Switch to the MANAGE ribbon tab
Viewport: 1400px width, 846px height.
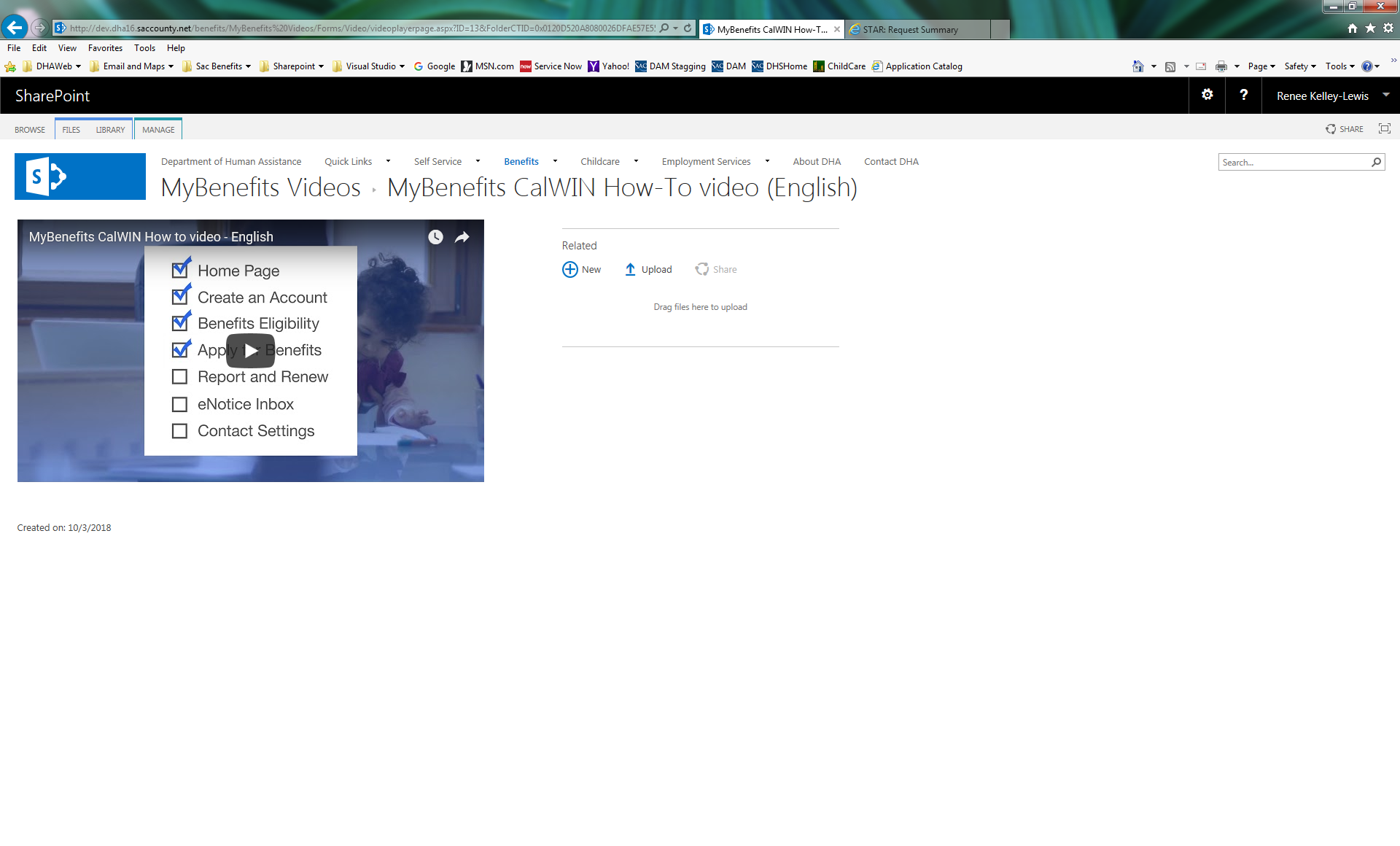(x=158, y=130)
